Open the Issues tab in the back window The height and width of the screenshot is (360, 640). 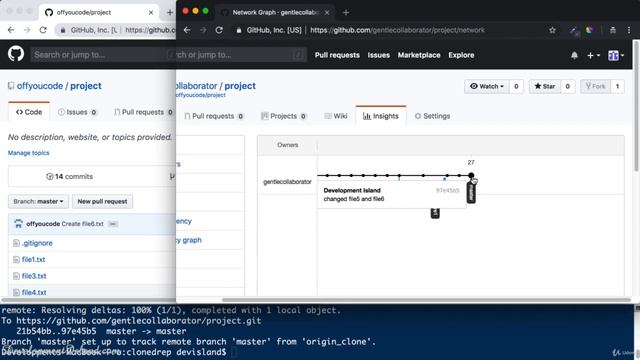click(77, 112)
